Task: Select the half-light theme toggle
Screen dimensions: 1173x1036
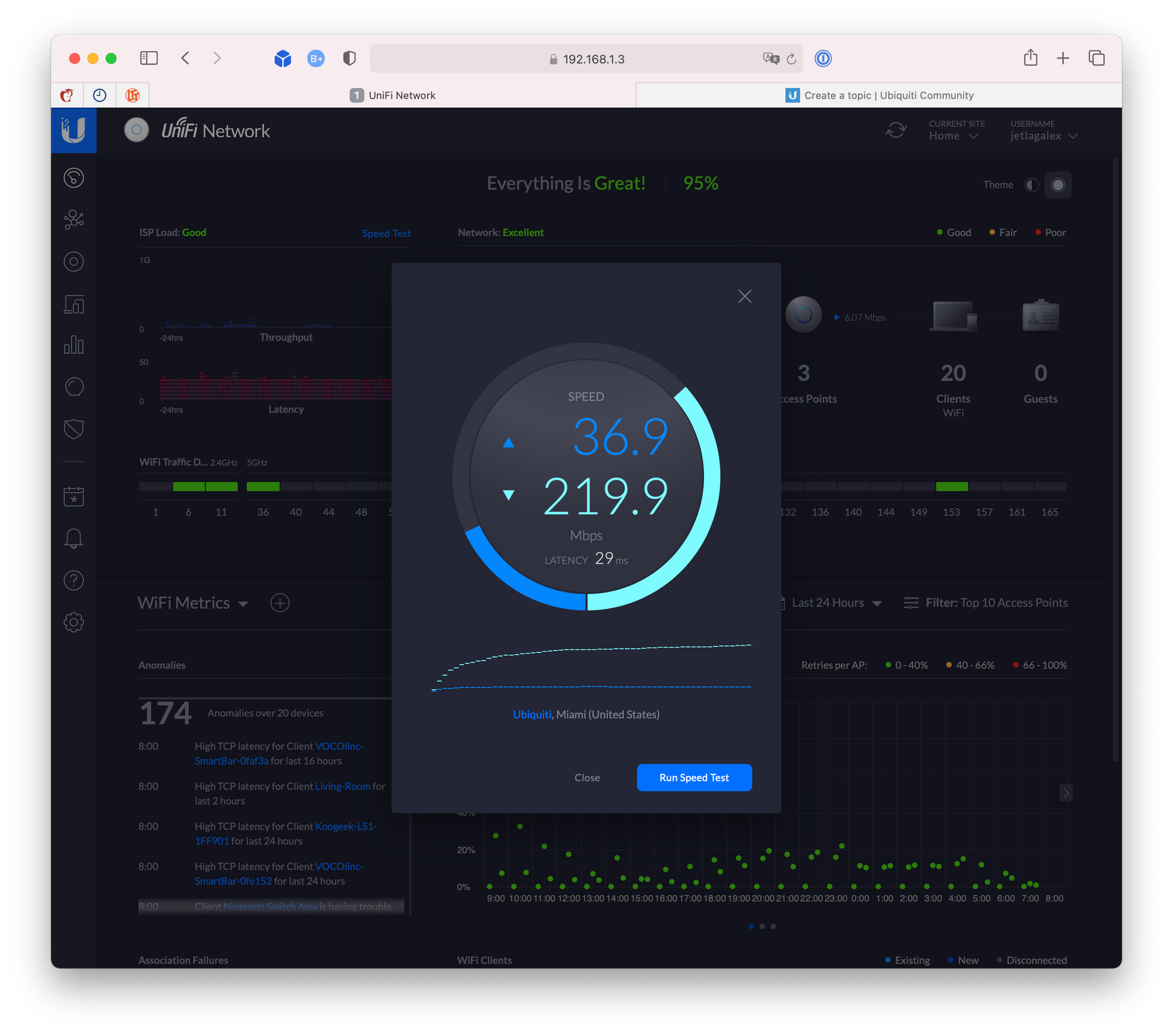Action: (x=1032, y=185)
